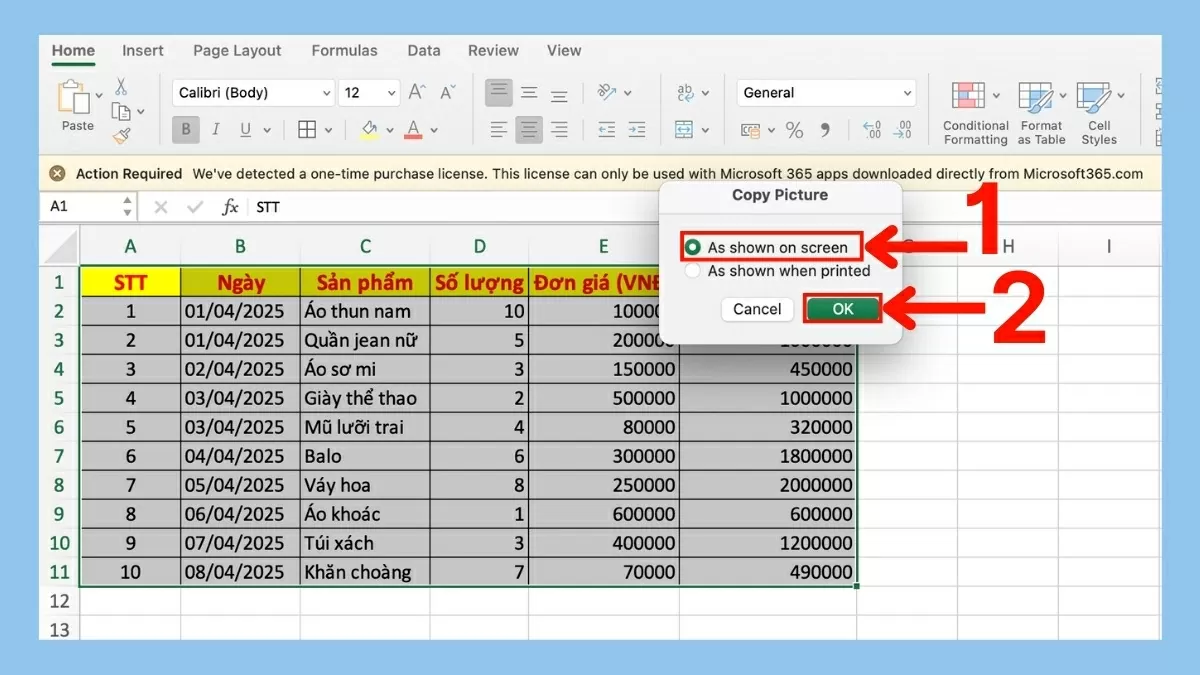
Task: Click the Increase Indent icon
Action: tap(636, 130)
